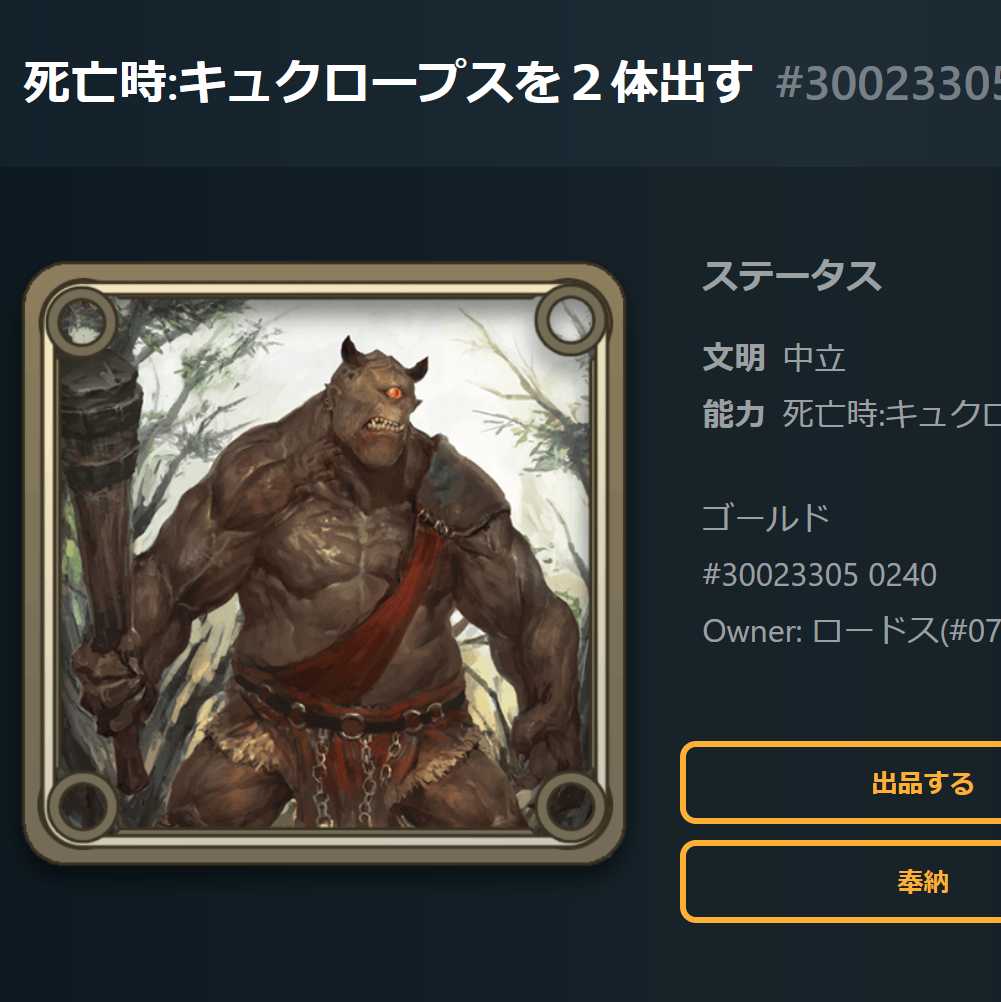
Task: Click the 能力 label
Action: [734, 413]
